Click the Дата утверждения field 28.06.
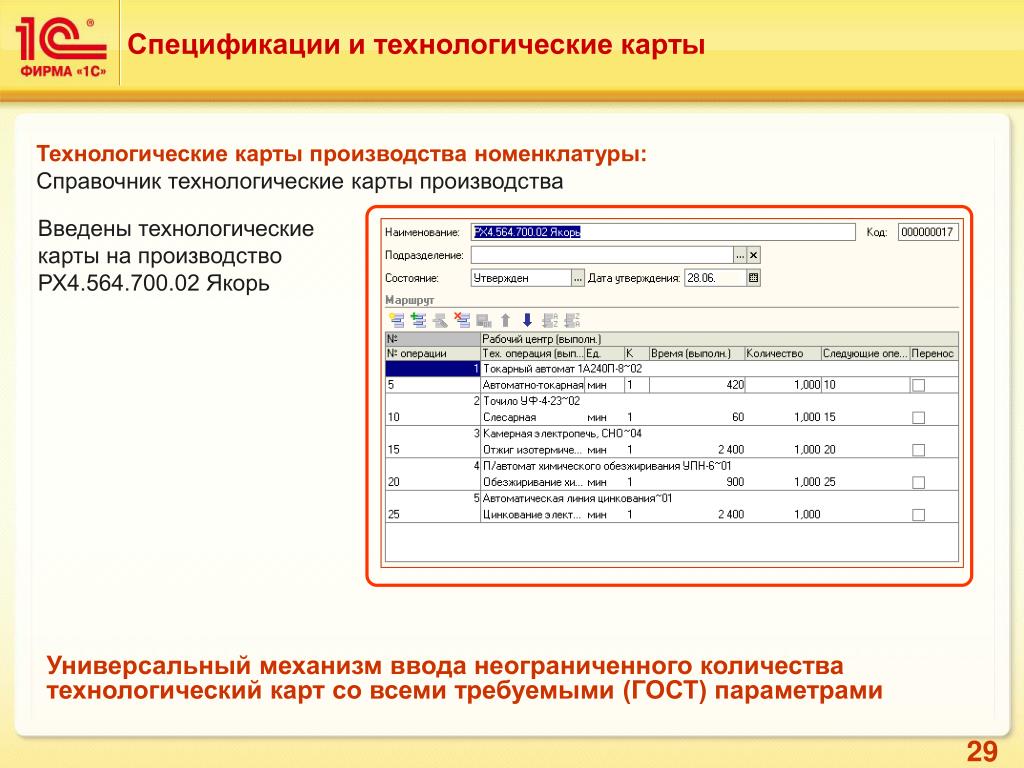Screen dimensions: 1024x768 point(714,278)
